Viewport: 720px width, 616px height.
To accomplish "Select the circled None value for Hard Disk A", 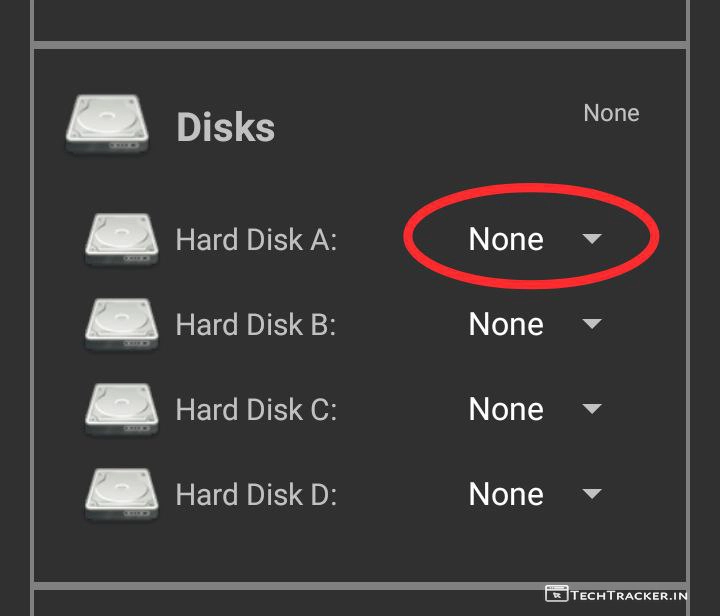I will pyautogui.click(x=506, y=240).
